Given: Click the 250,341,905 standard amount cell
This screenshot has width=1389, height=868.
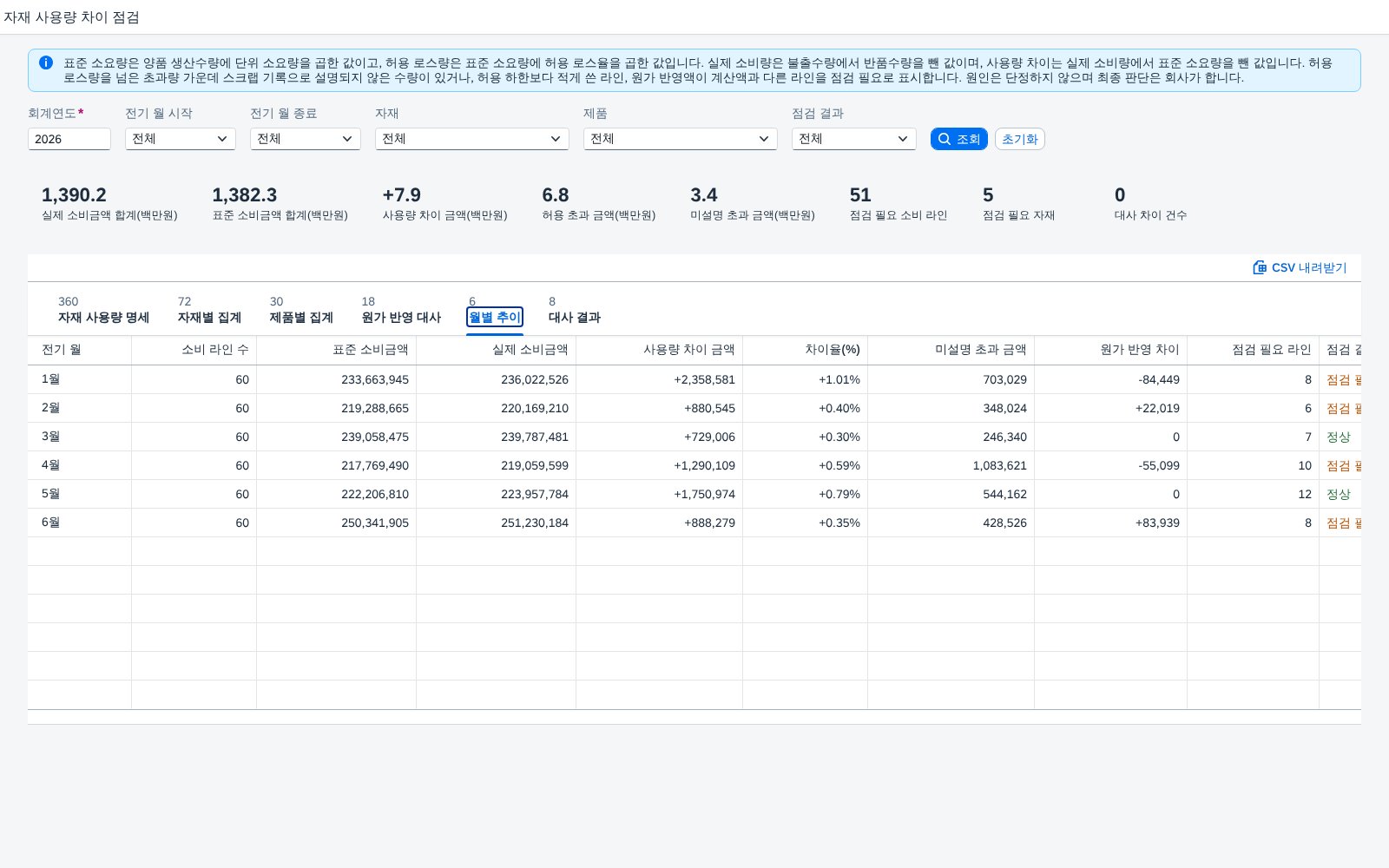Looking at the screenshot, I should 336,523.
